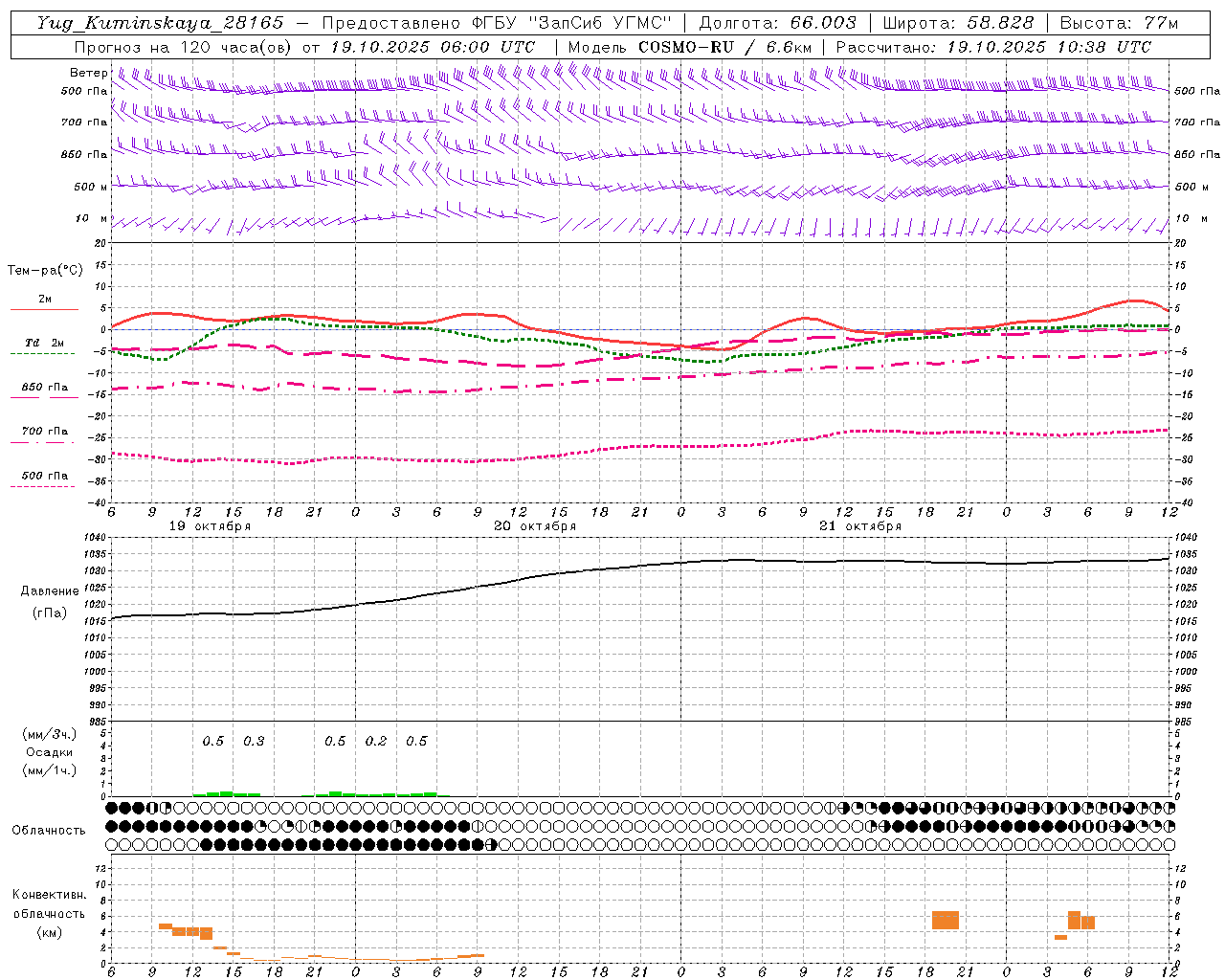Click the 0.2 precipitation amount value
Screen dimensions: 1225x980
[x=376, y=742]
